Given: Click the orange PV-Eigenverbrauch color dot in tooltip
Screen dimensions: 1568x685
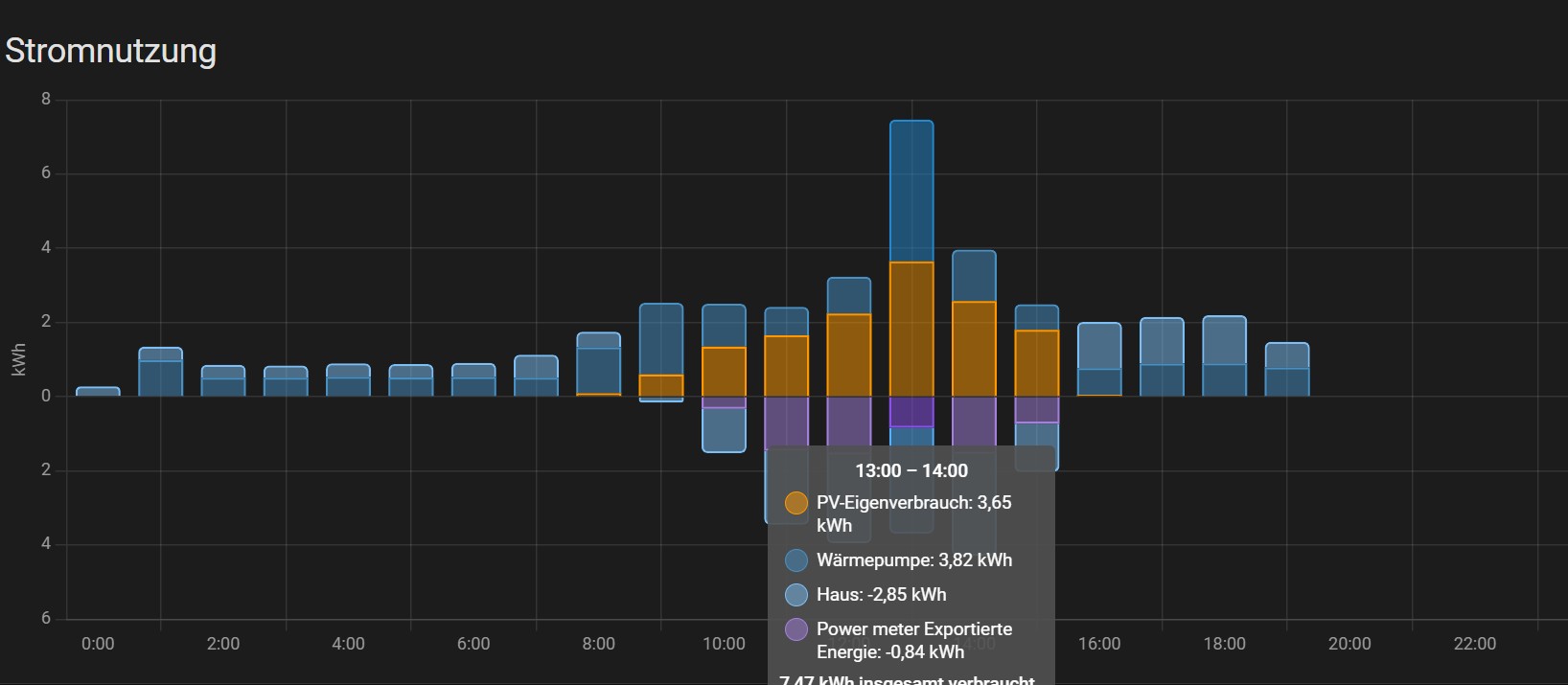Looking at the screenshot, I should tap(796, 503).
